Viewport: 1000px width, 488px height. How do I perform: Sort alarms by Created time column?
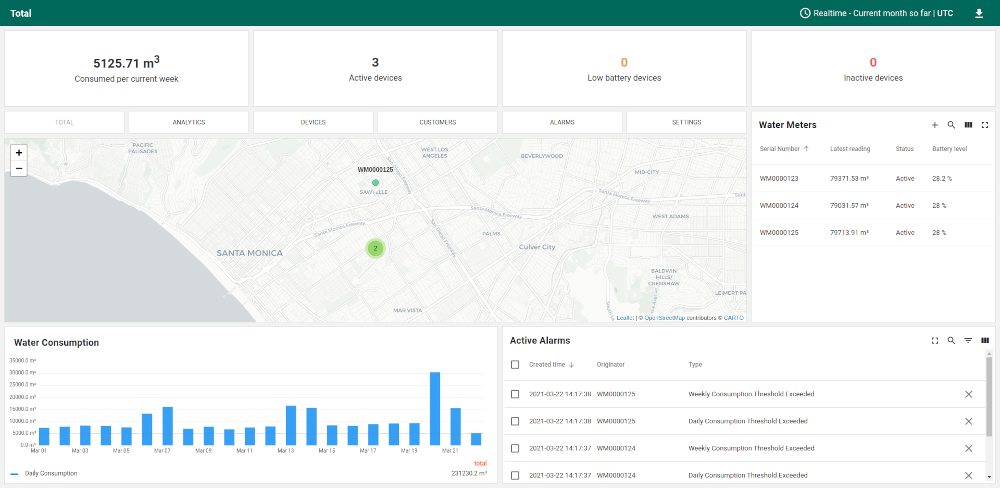pos(547,365)
